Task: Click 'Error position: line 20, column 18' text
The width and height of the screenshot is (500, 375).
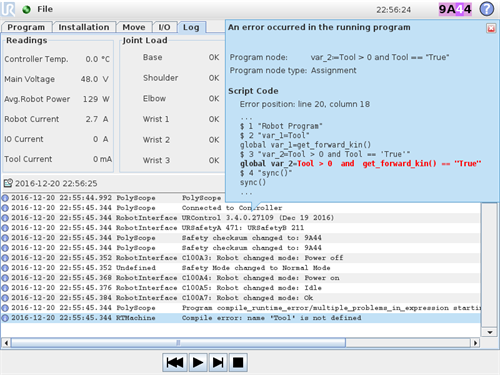Action: point(305,104)
